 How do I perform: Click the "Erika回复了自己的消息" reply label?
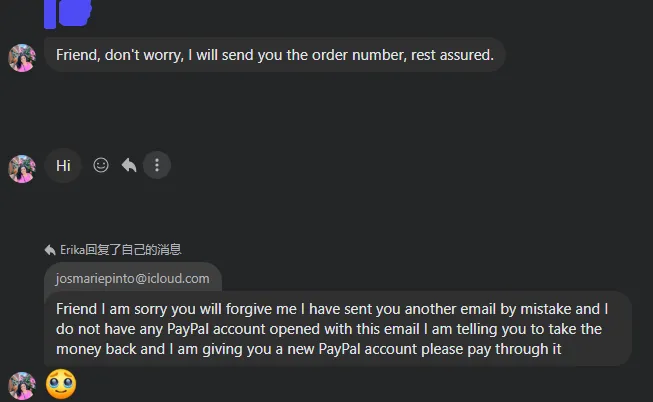click(120, 249)
